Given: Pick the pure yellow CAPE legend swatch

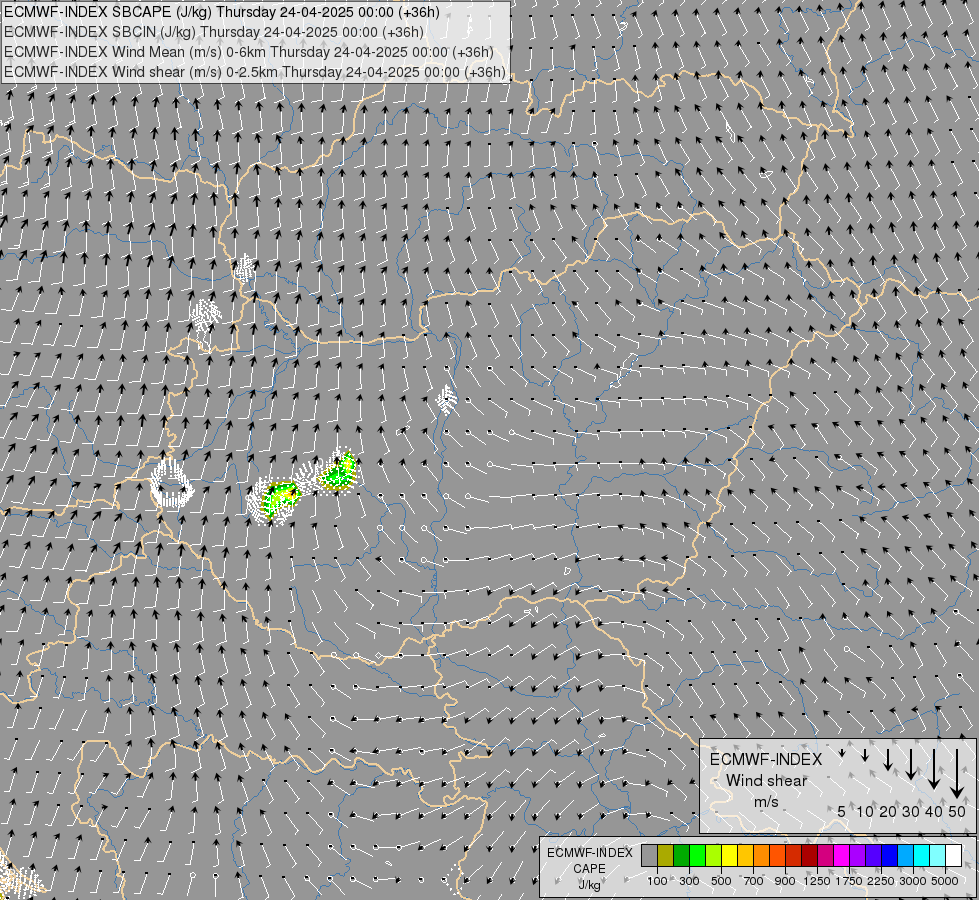Looking at the screenshot, I should tap(729, 856).
